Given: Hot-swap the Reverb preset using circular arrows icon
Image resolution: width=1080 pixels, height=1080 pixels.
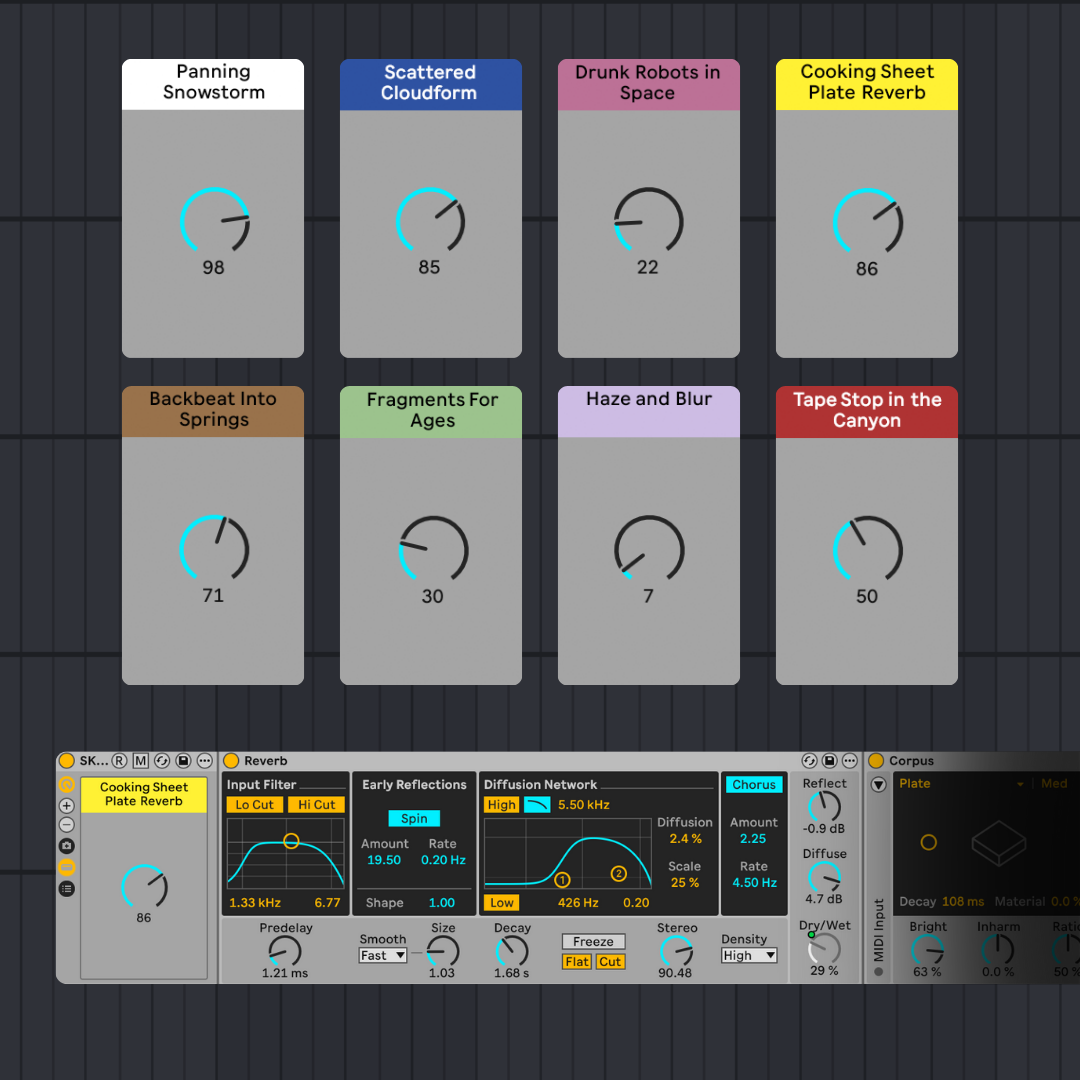Looking at the screenshot, I should [810, 761].
